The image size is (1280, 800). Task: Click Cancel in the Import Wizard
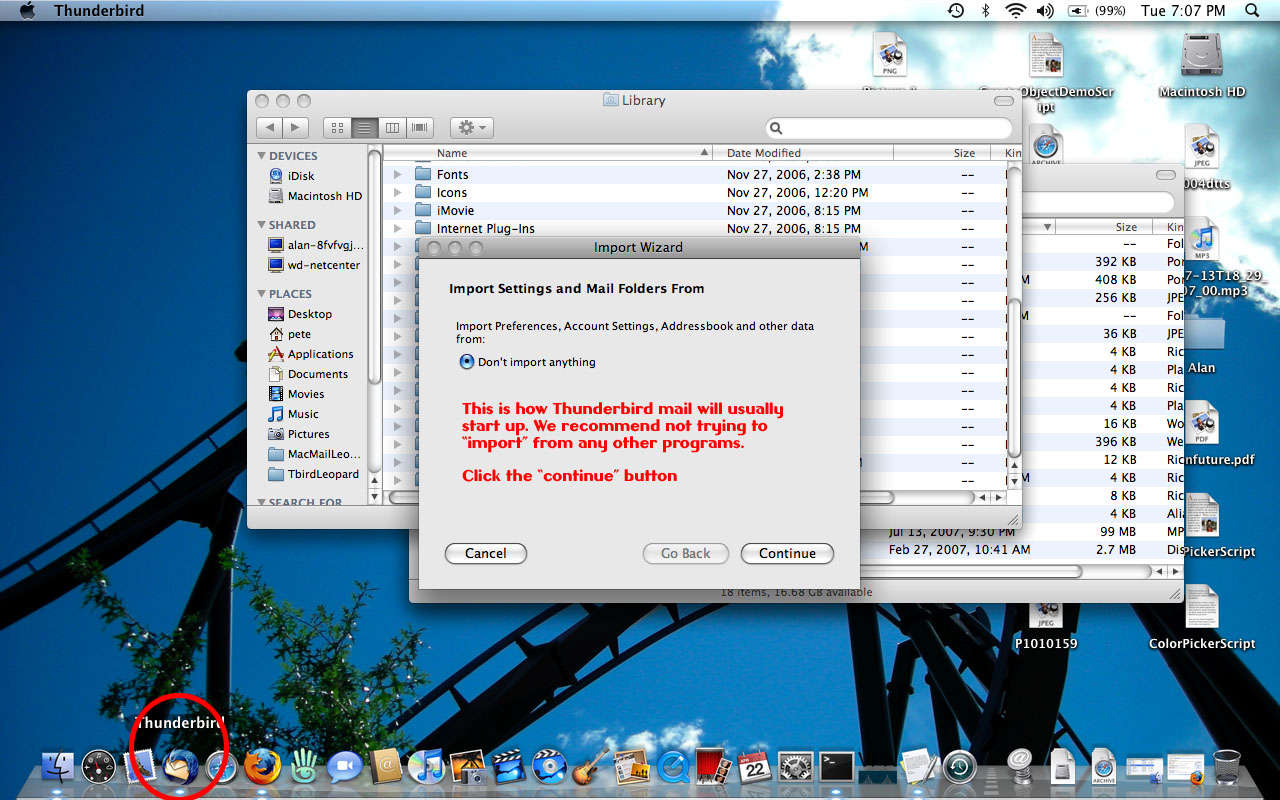[x=485, y=553]
